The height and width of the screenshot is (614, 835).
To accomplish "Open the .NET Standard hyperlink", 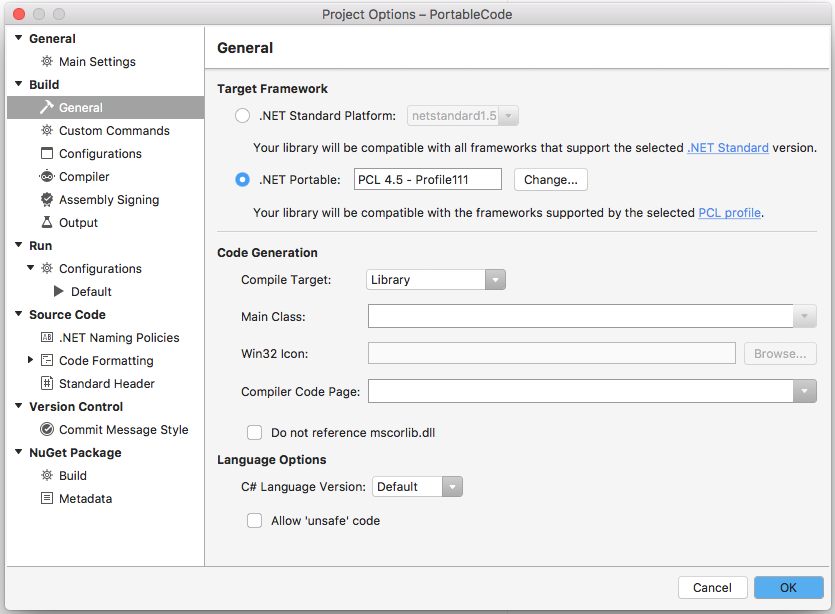I will click(x=728, y=148).
